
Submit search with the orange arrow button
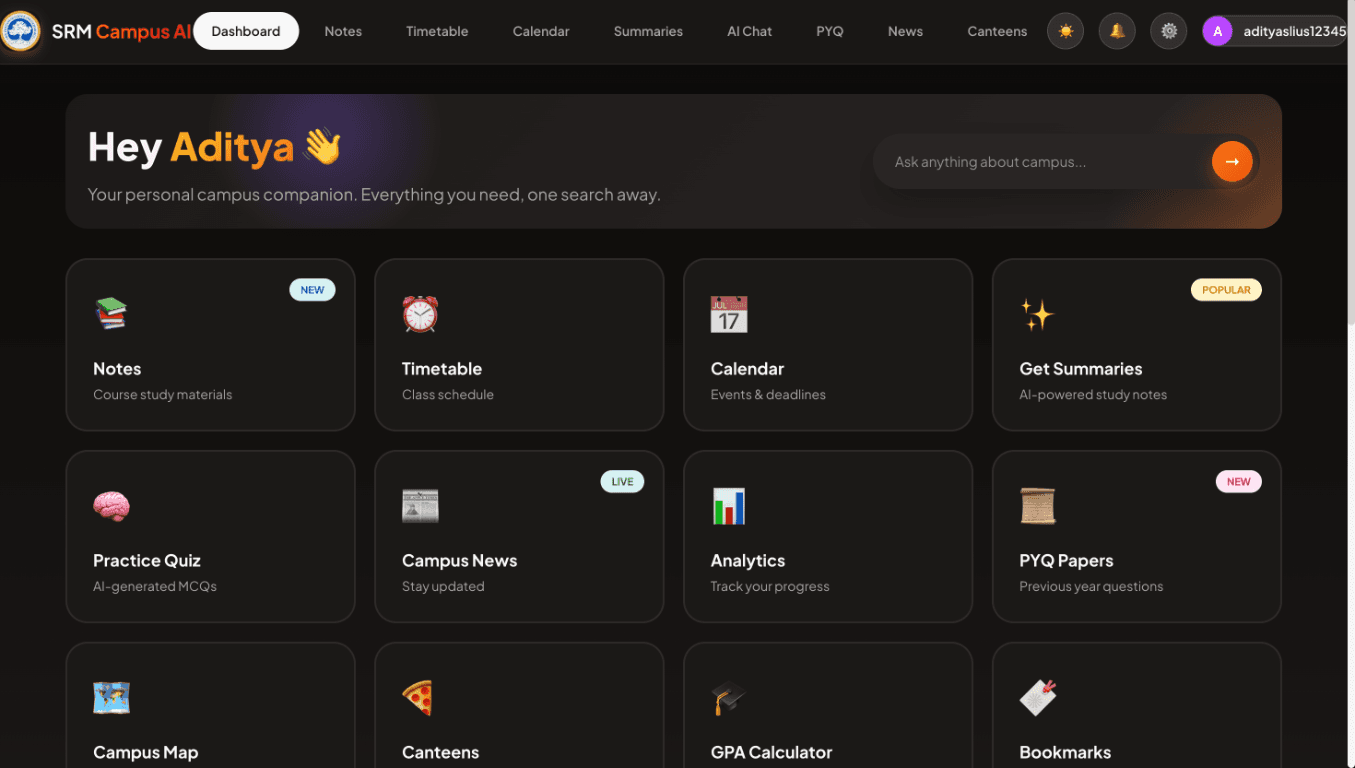tap(1232, 161)
